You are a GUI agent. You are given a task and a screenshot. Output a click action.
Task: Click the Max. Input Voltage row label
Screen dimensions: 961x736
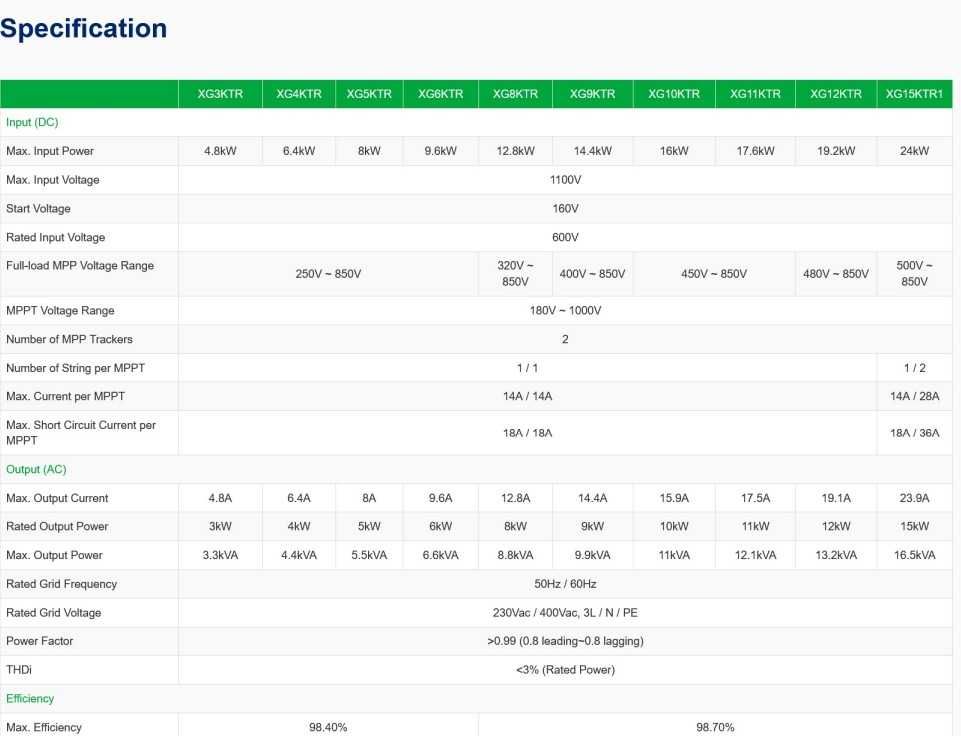pyautogui.click(x=53, y=180)
